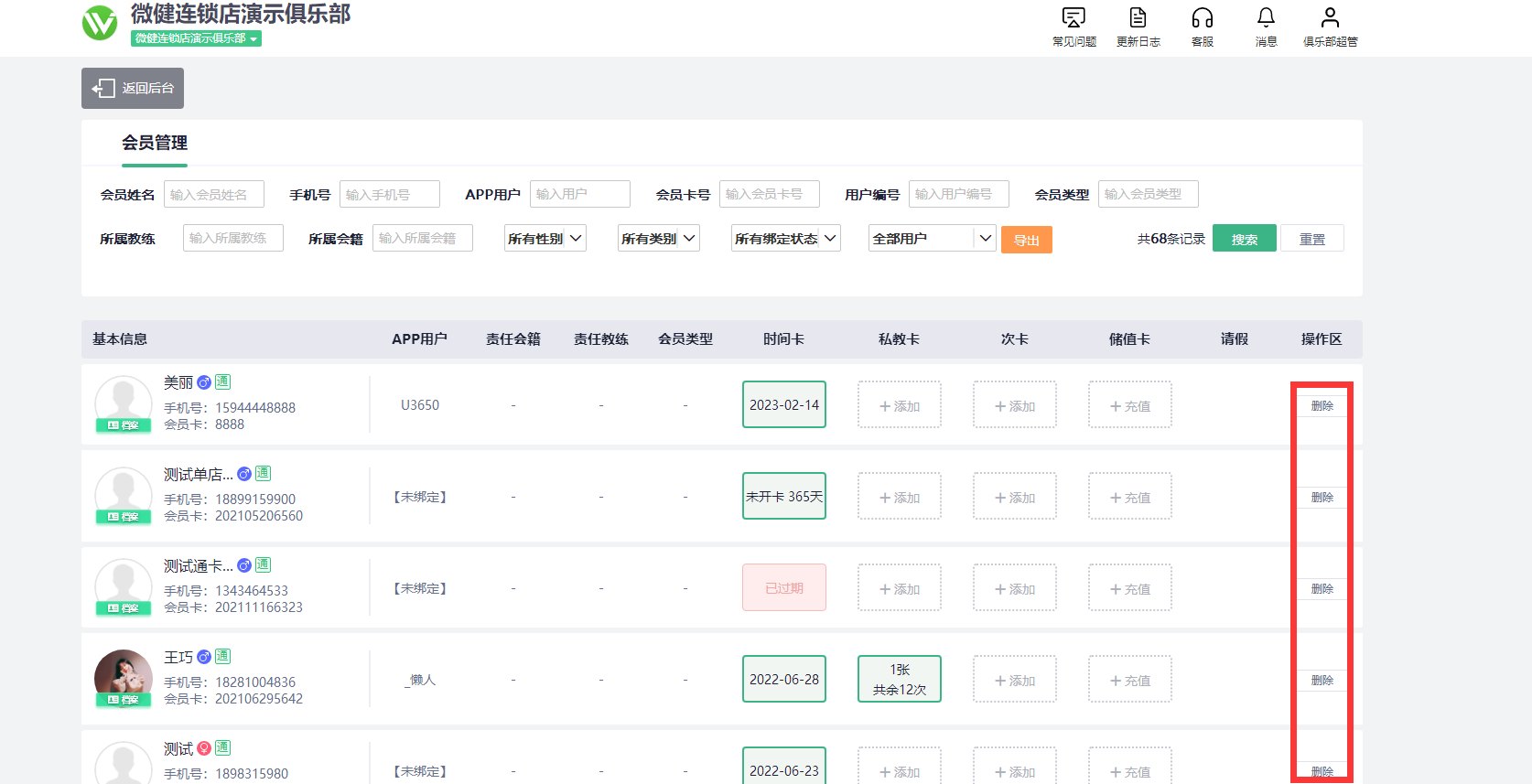
Task: Open the club switcher dropdown under the title
Action: point(196,38)
